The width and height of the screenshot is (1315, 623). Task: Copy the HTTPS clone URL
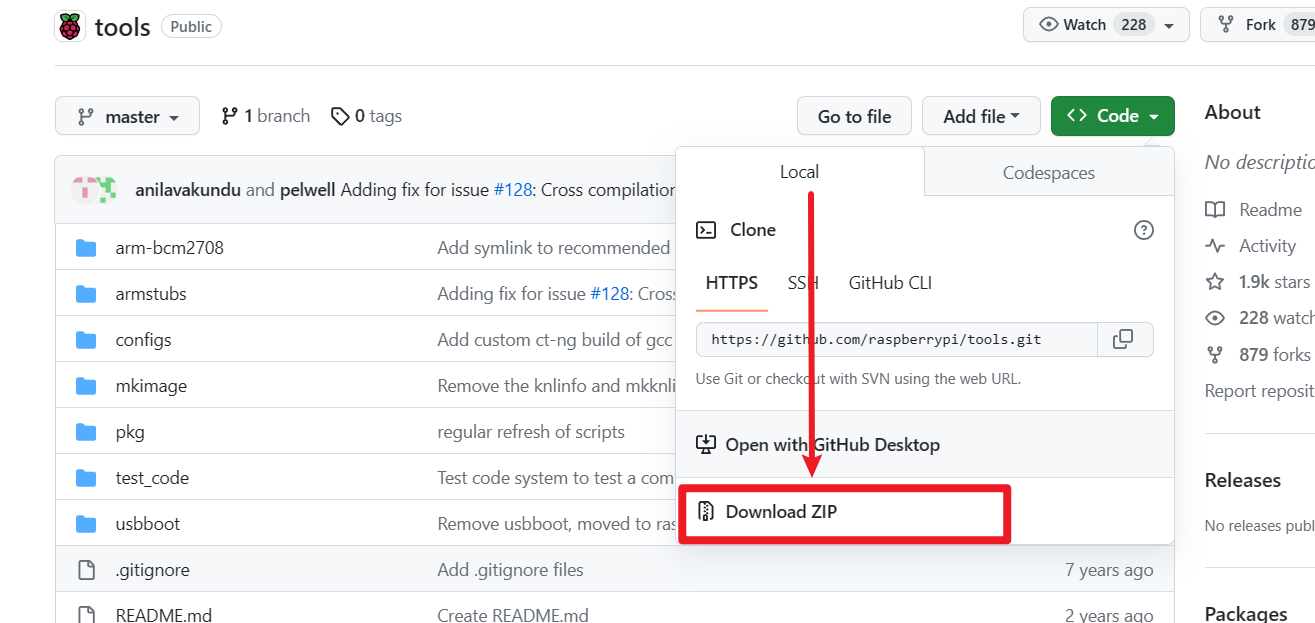(x=1124, y=339)
